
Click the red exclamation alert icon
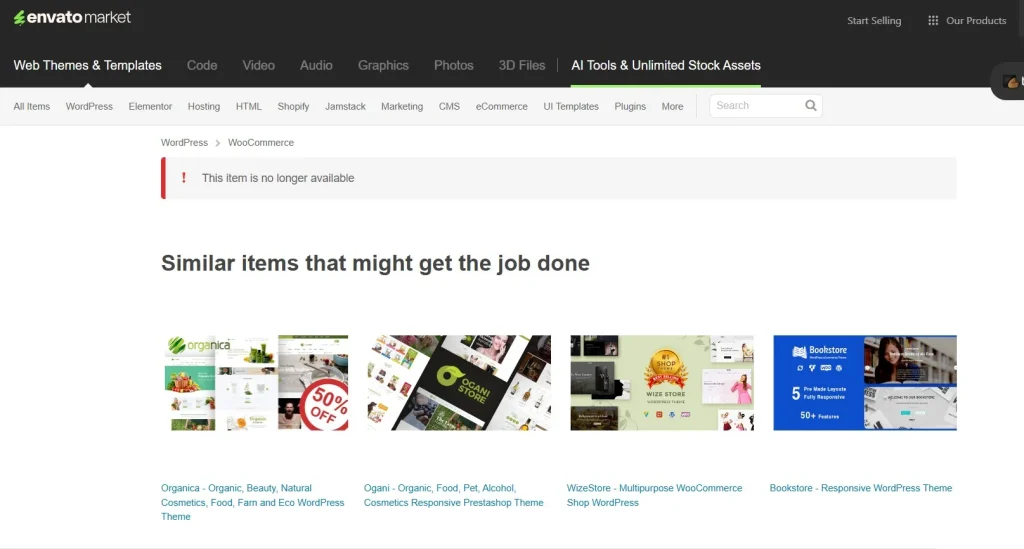click(x=183, y=178)
